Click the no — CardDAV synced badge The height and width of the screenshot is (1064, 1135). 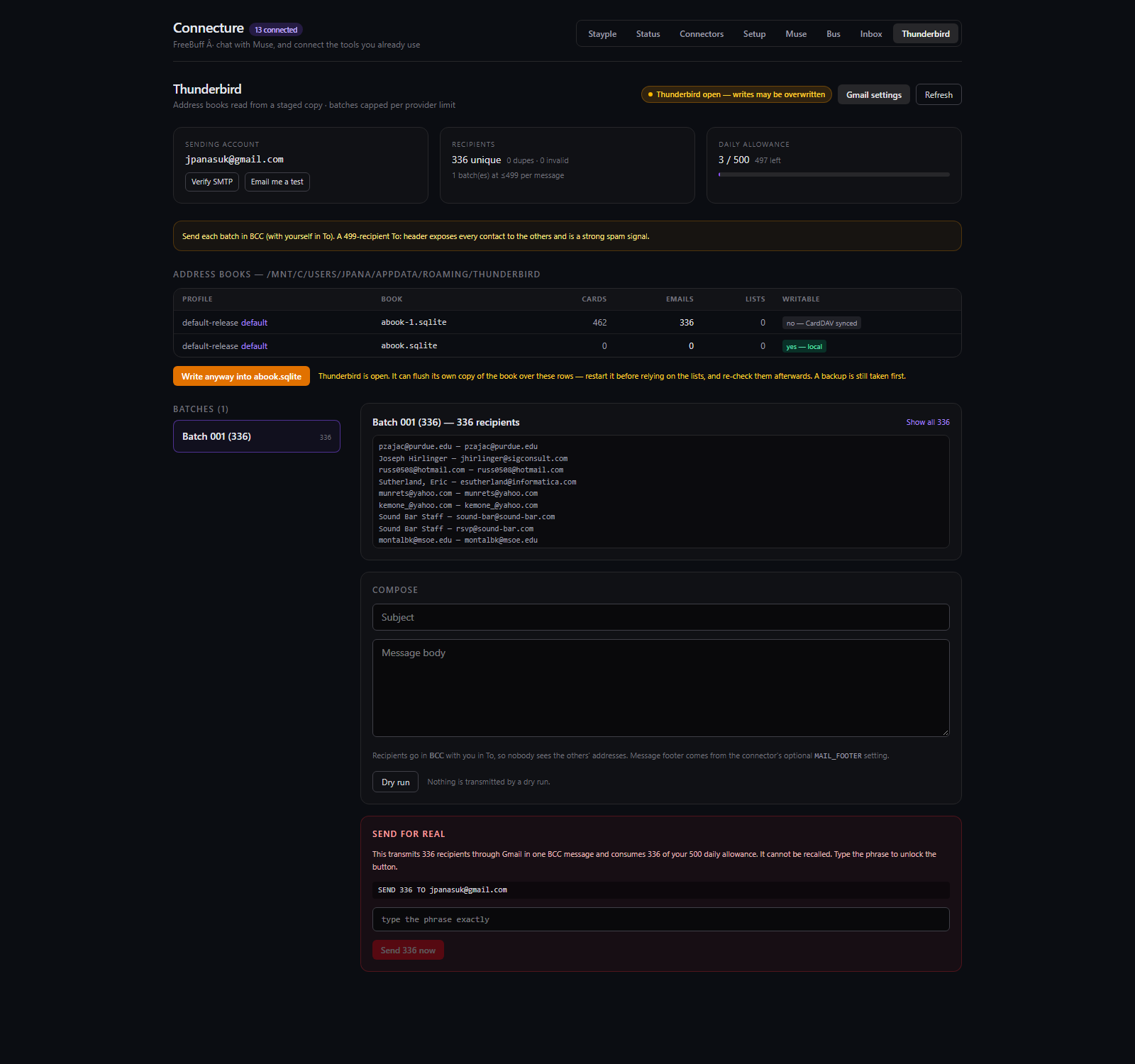pos(821,323)
